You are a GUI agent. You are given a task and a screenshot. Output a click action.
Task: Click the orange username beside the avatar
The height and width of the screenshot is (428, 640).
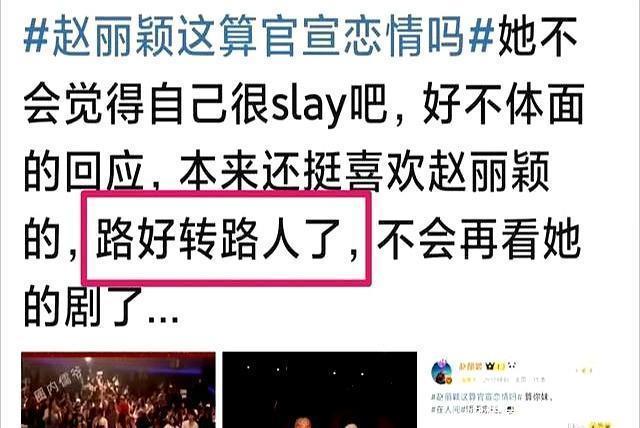(471, 366)
